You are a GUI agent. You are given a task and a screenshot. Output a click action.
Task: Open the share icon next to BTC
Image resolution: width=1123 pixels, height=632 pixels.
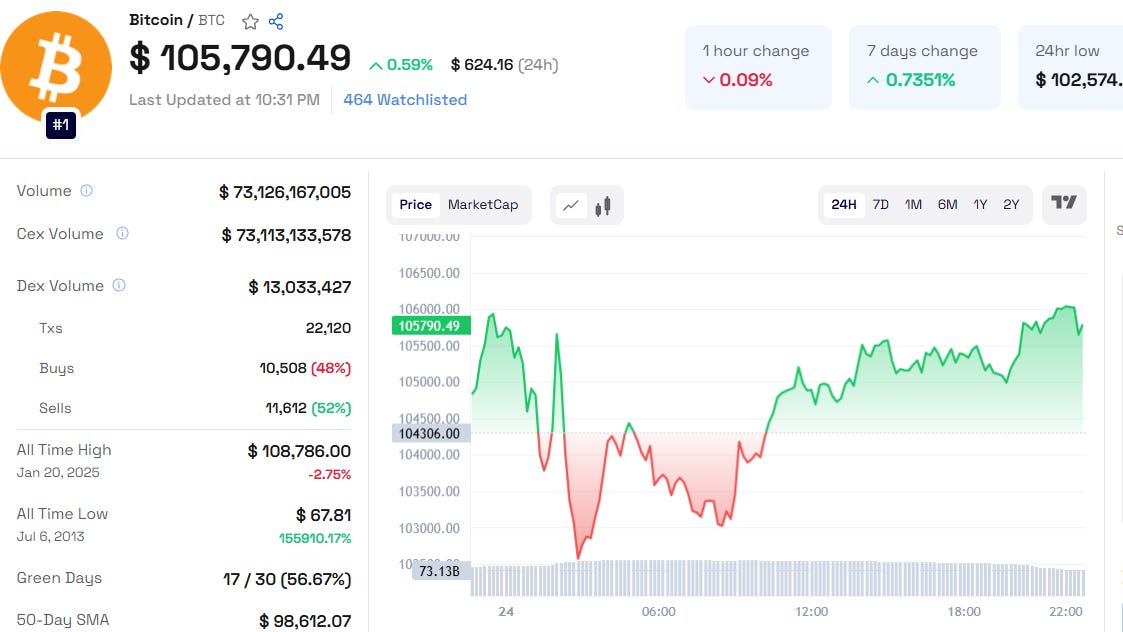click(x=276, y=21)
